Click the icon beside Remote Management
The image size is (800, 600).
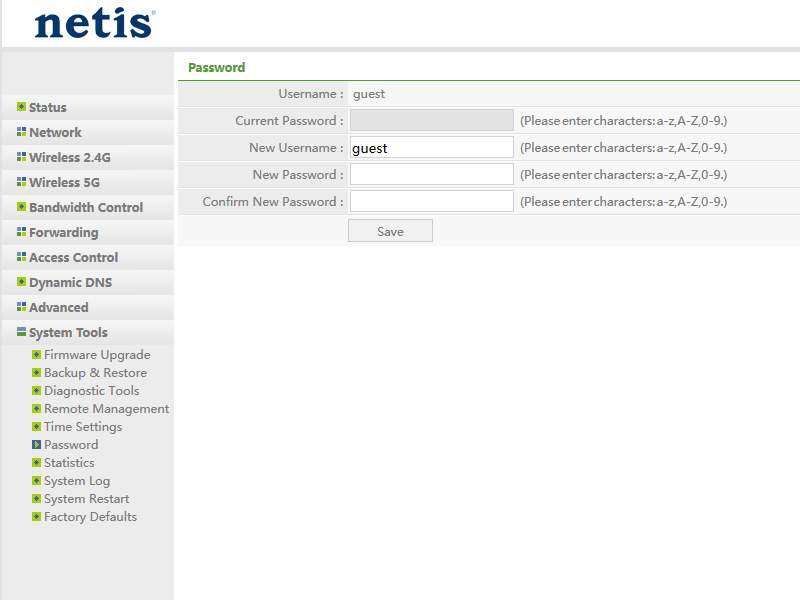tap(36, 409)
